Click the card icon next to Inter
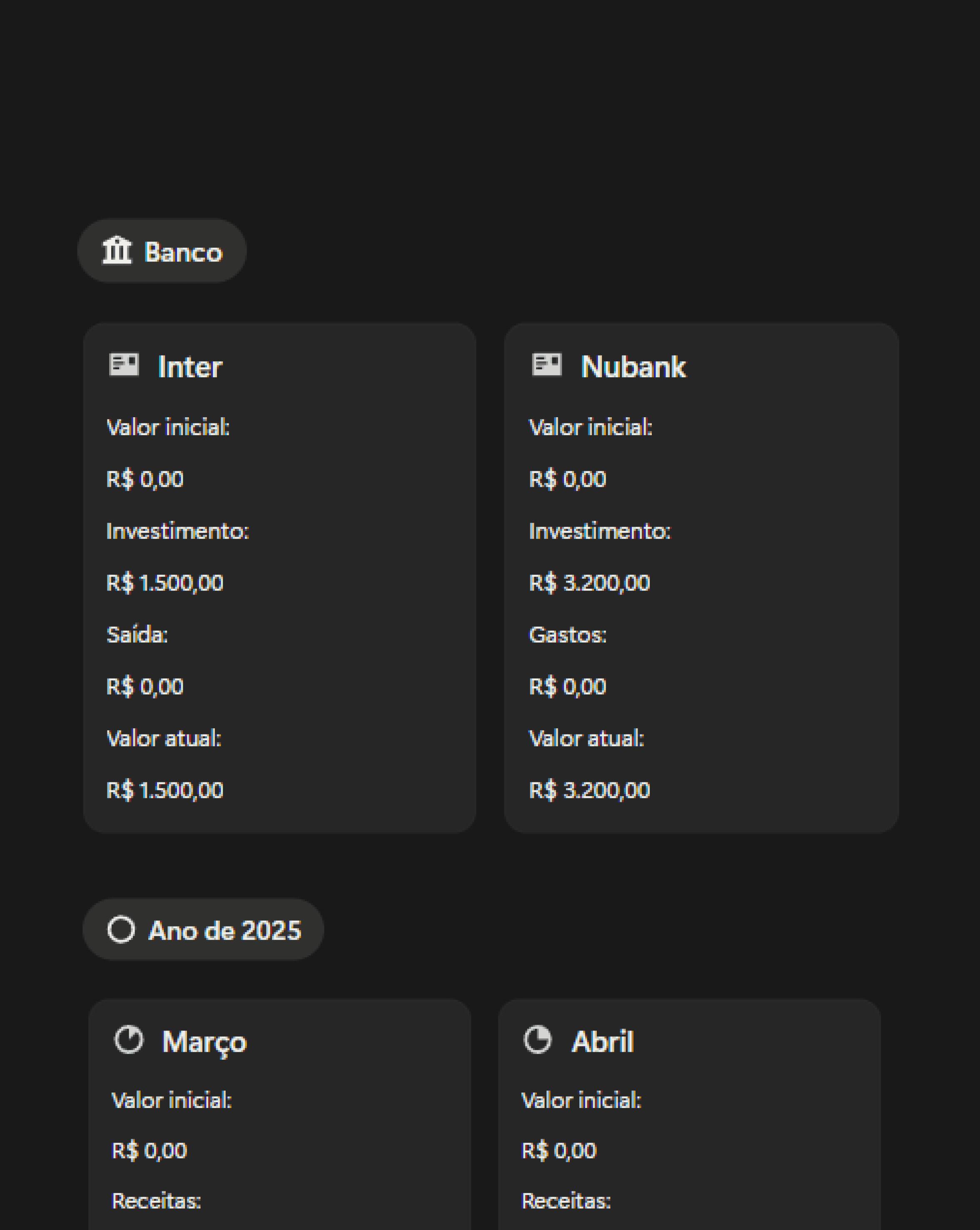The width and height of the screenshot is (980, 1230). coord(124,365)
